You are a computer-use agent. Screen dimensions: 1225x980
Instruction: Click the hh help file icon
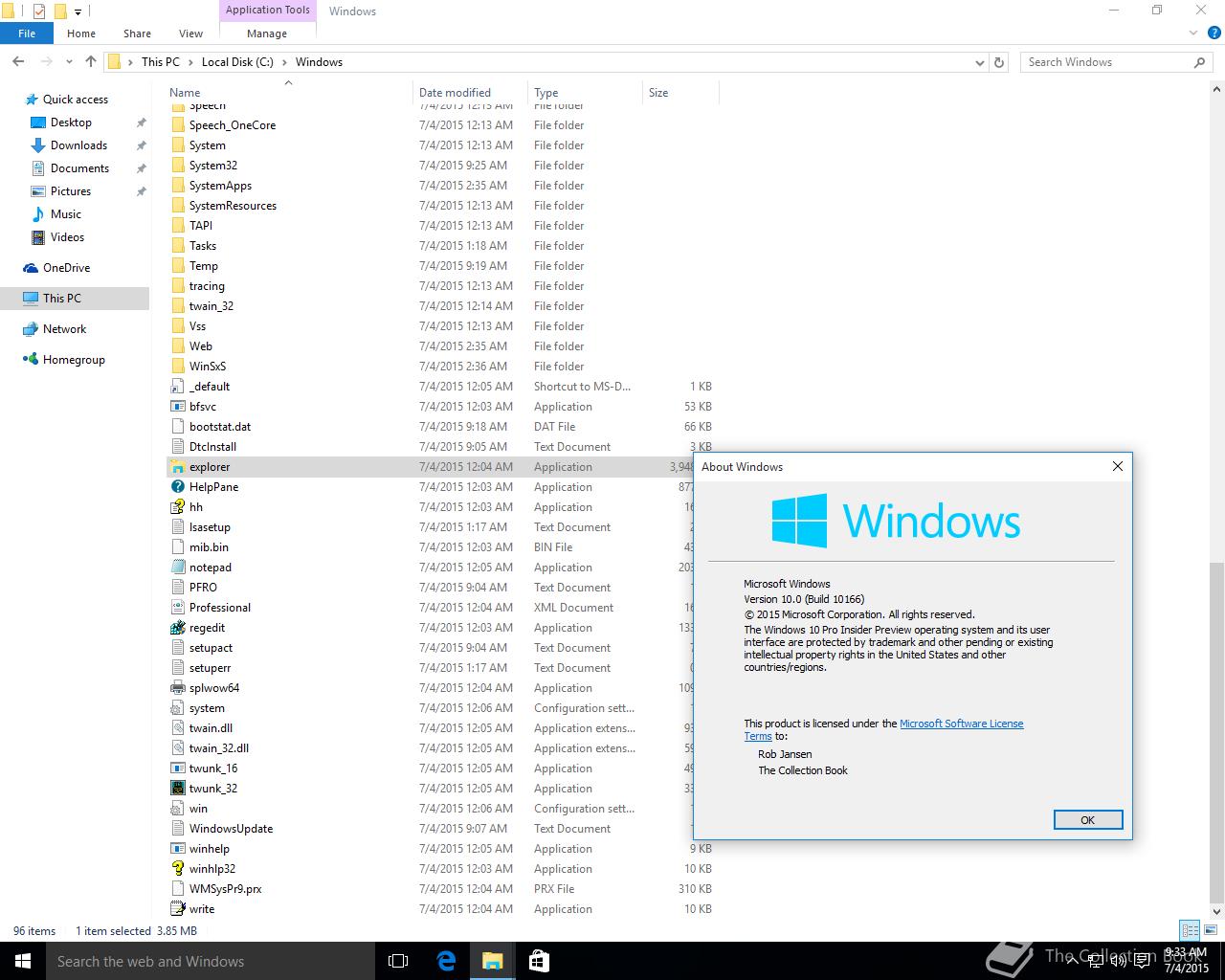(x=177, y=507)
